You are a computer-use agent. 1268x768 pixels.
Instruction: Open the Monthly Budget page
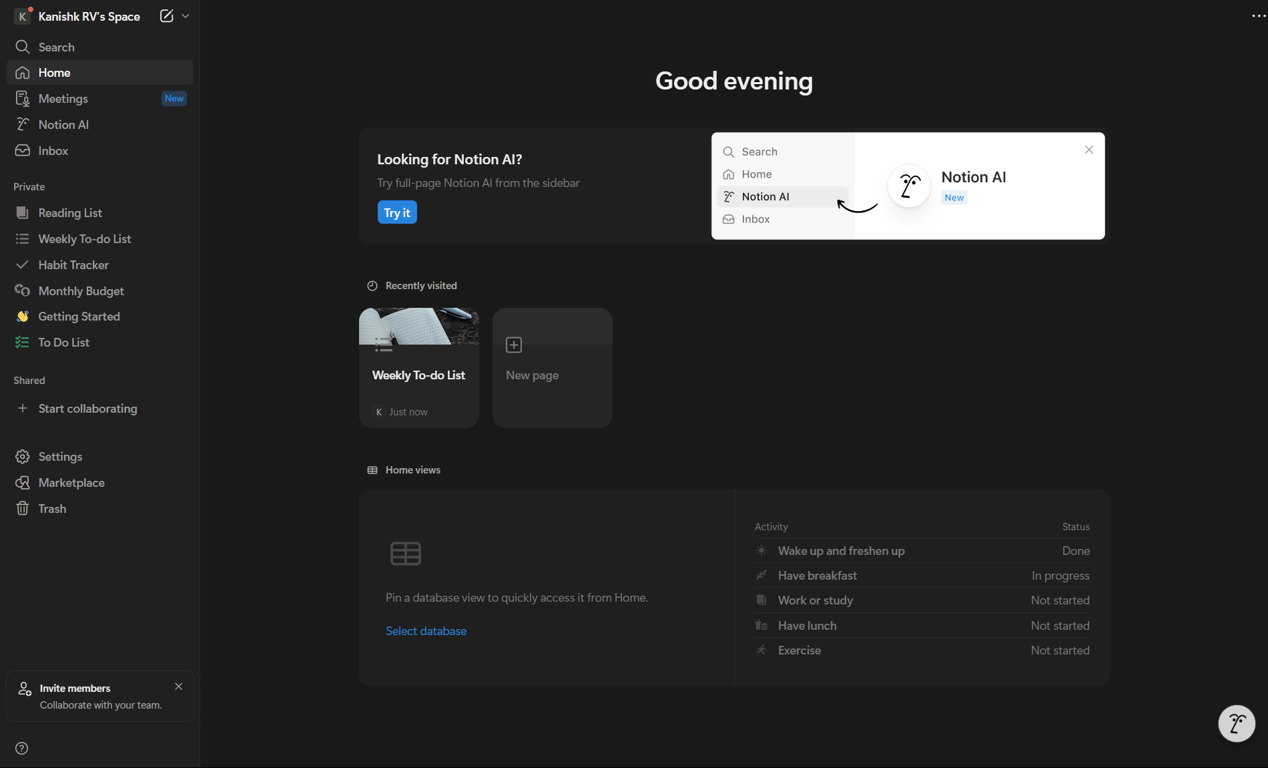100,291
